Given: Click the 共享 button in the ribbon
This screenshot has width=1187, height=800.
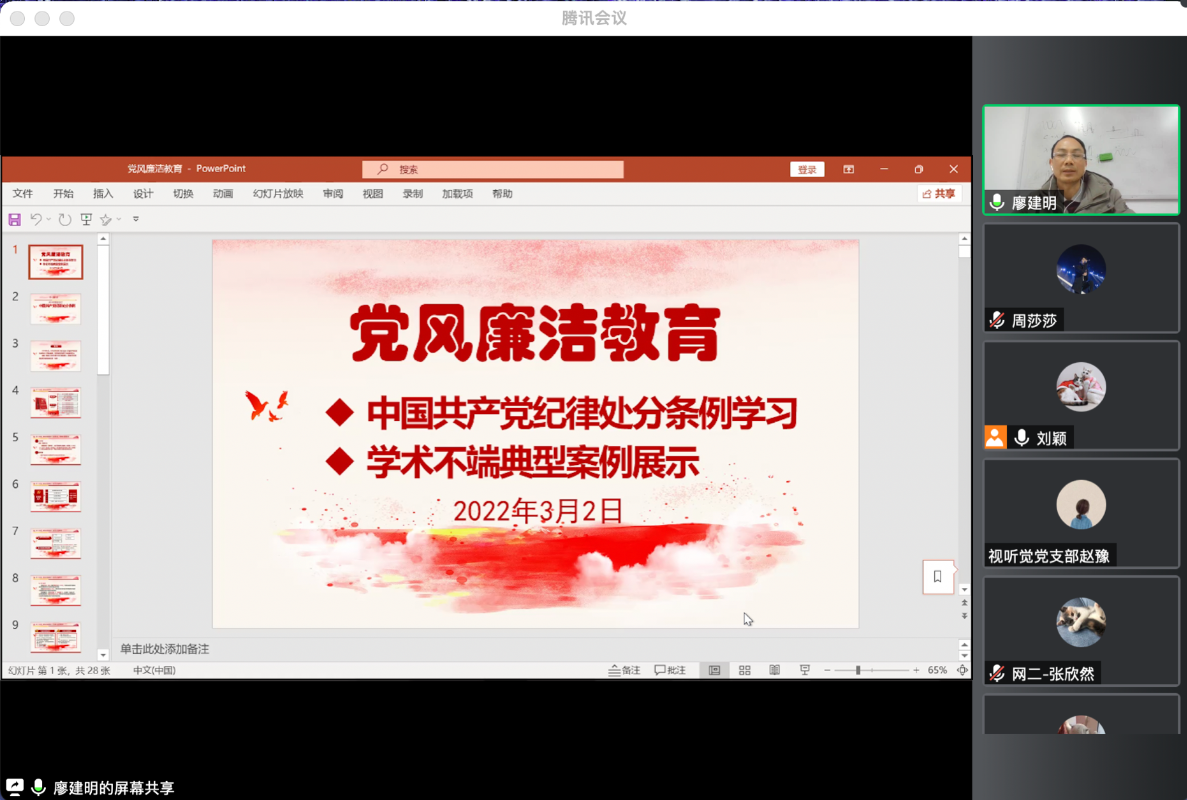Looking at the screenshot, I should click(x=938, y=193).
